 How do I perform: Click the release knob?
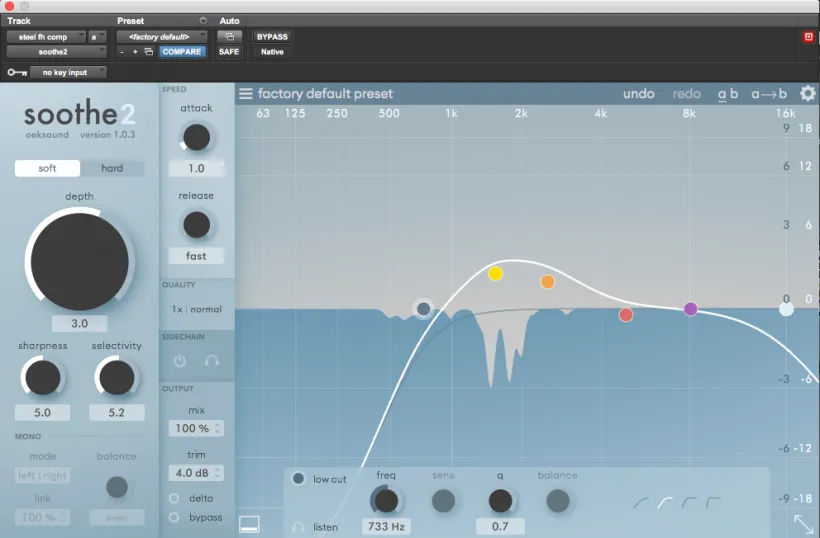196,225
